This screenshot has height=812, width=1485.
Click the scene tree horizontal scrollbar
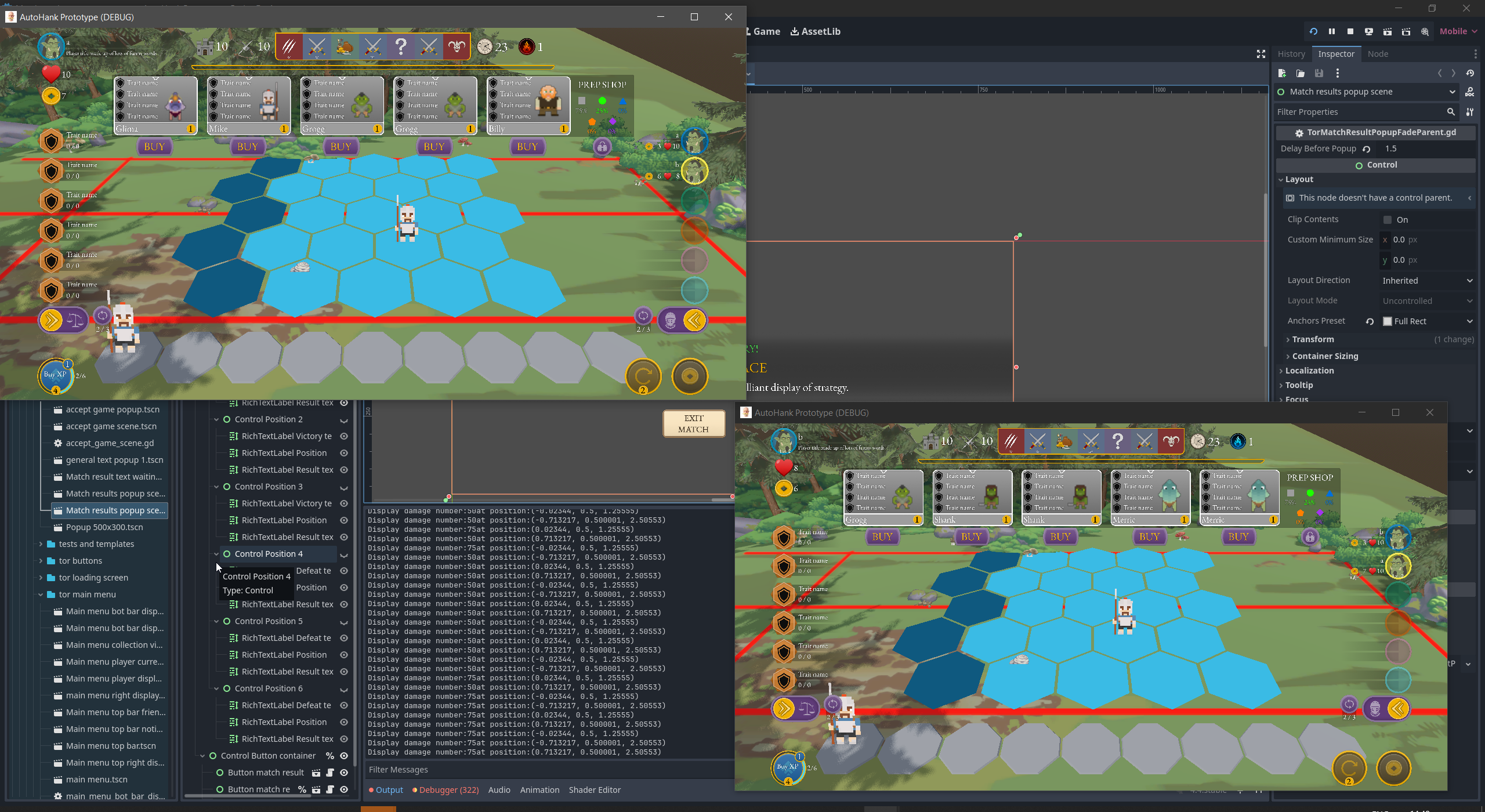[248, 796]
